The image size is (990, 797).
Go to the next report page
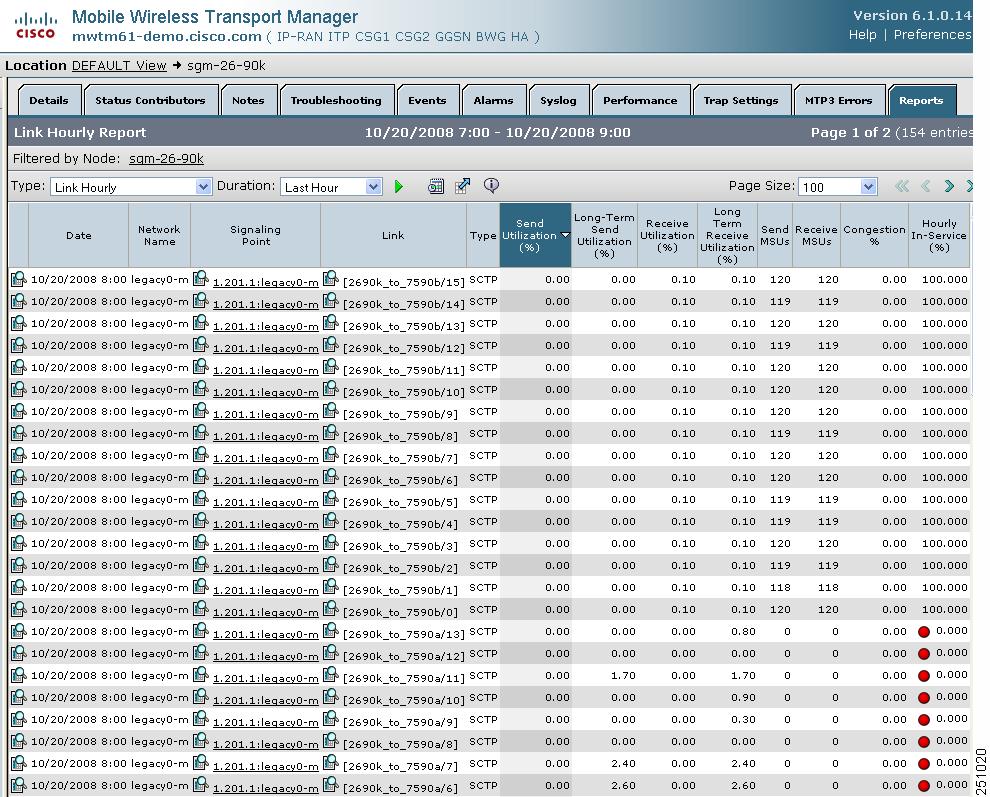coord(949,186)
